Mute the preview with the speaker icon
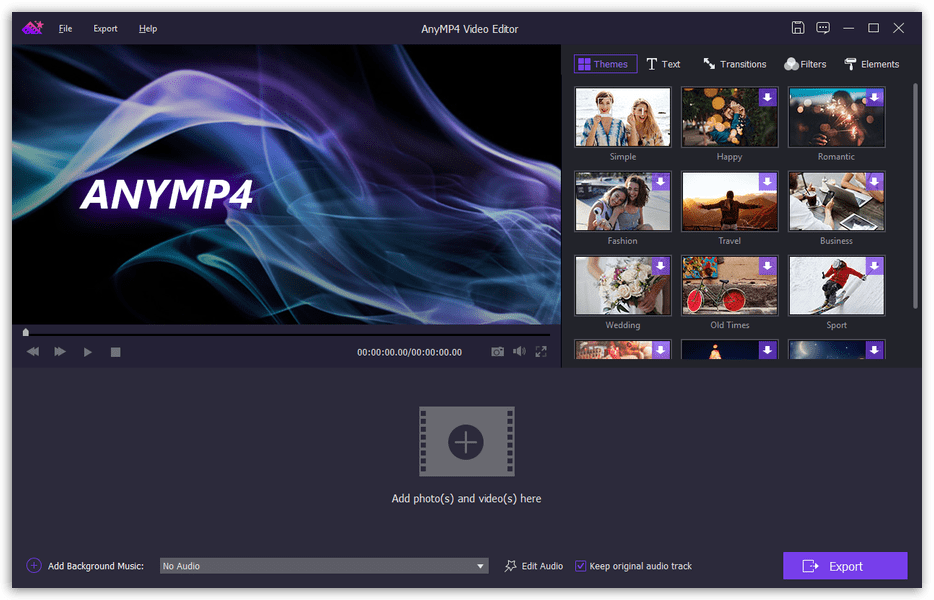The image size is (934, 600). (519, 351)
